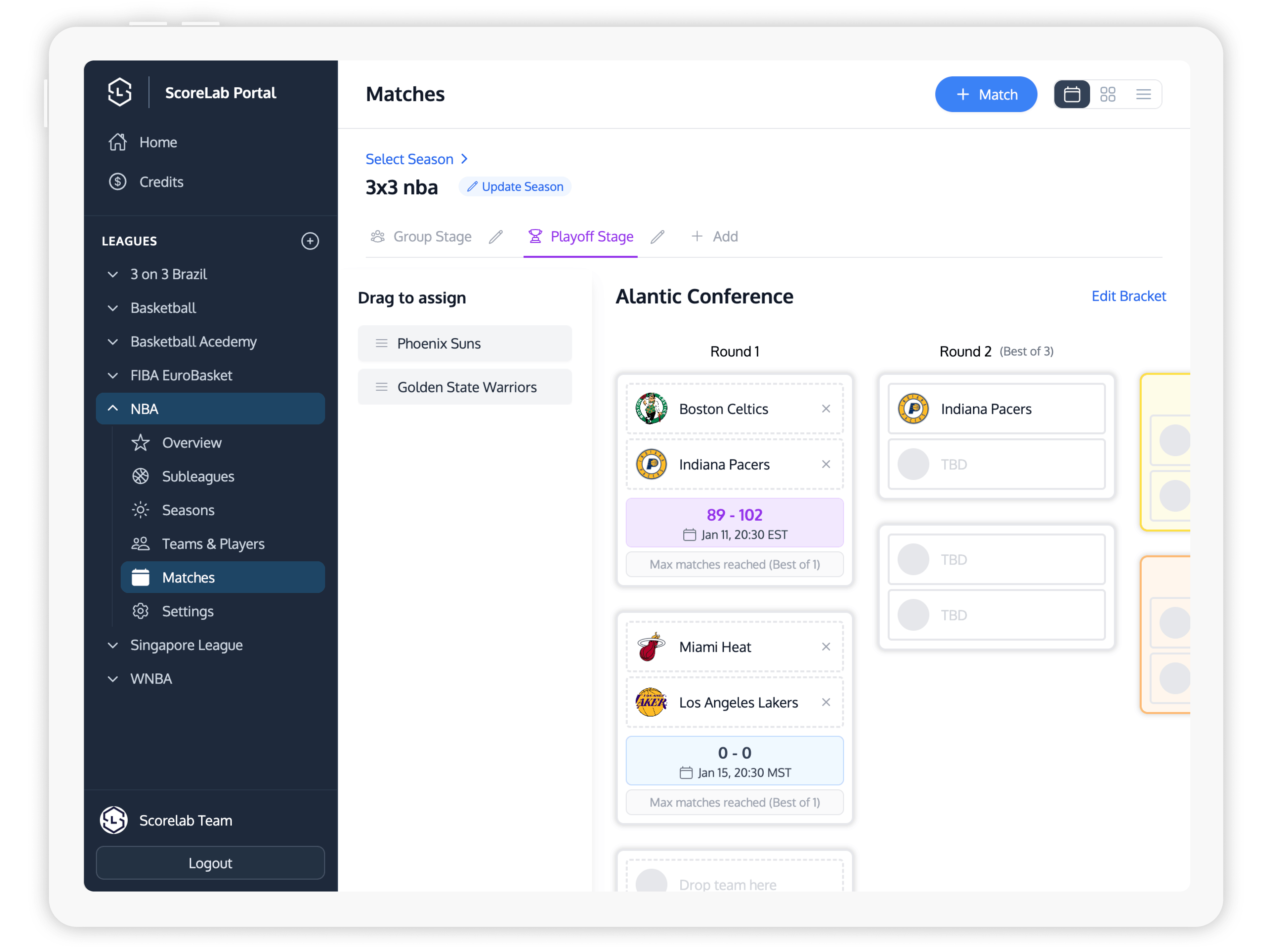Click the Alantic Conference heading

click(704, 297)
